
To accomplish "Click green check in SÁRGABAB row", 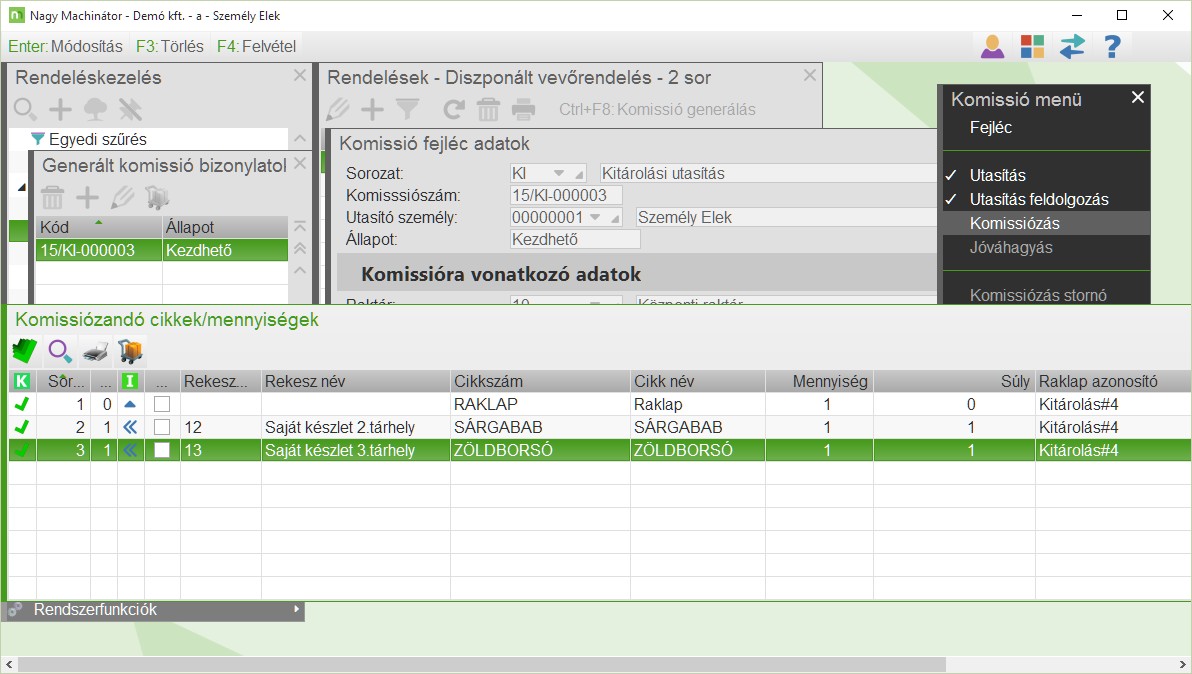I will coord(22,427).
